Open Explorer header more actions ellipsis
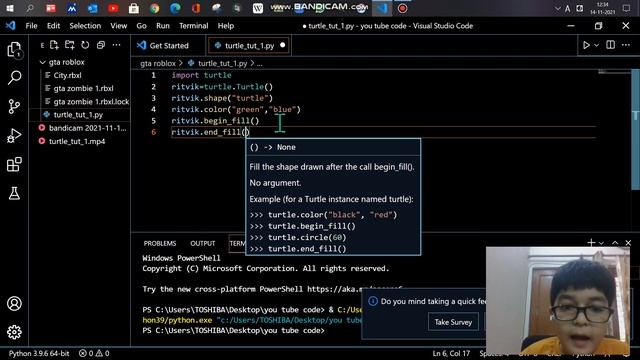 coord(116,45)
